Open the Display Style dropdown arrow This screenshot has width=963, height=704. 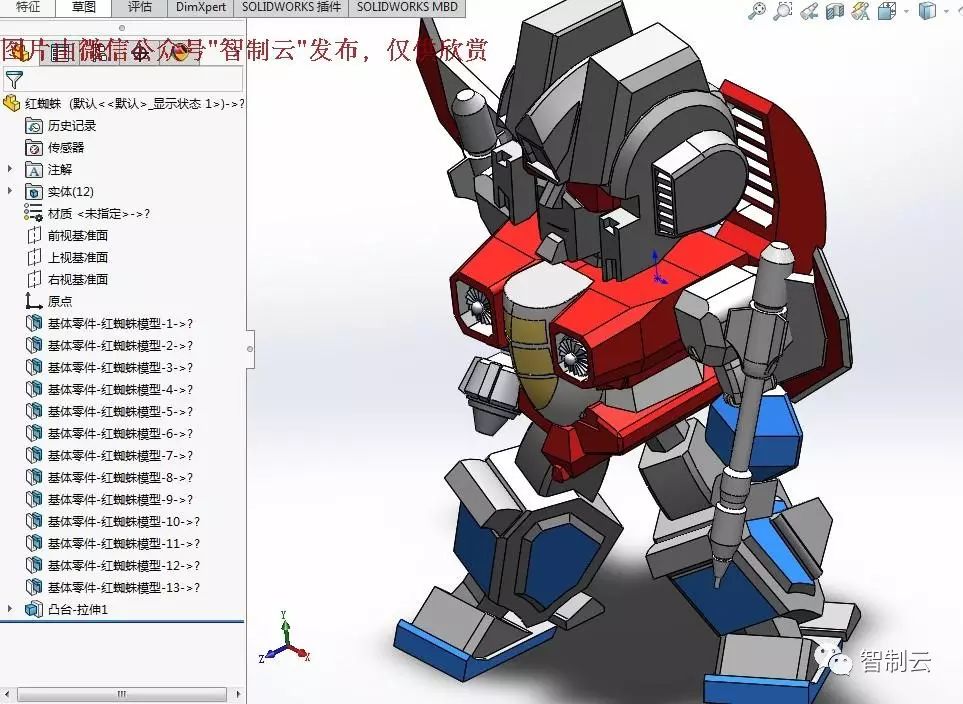[x=946, y=11]
